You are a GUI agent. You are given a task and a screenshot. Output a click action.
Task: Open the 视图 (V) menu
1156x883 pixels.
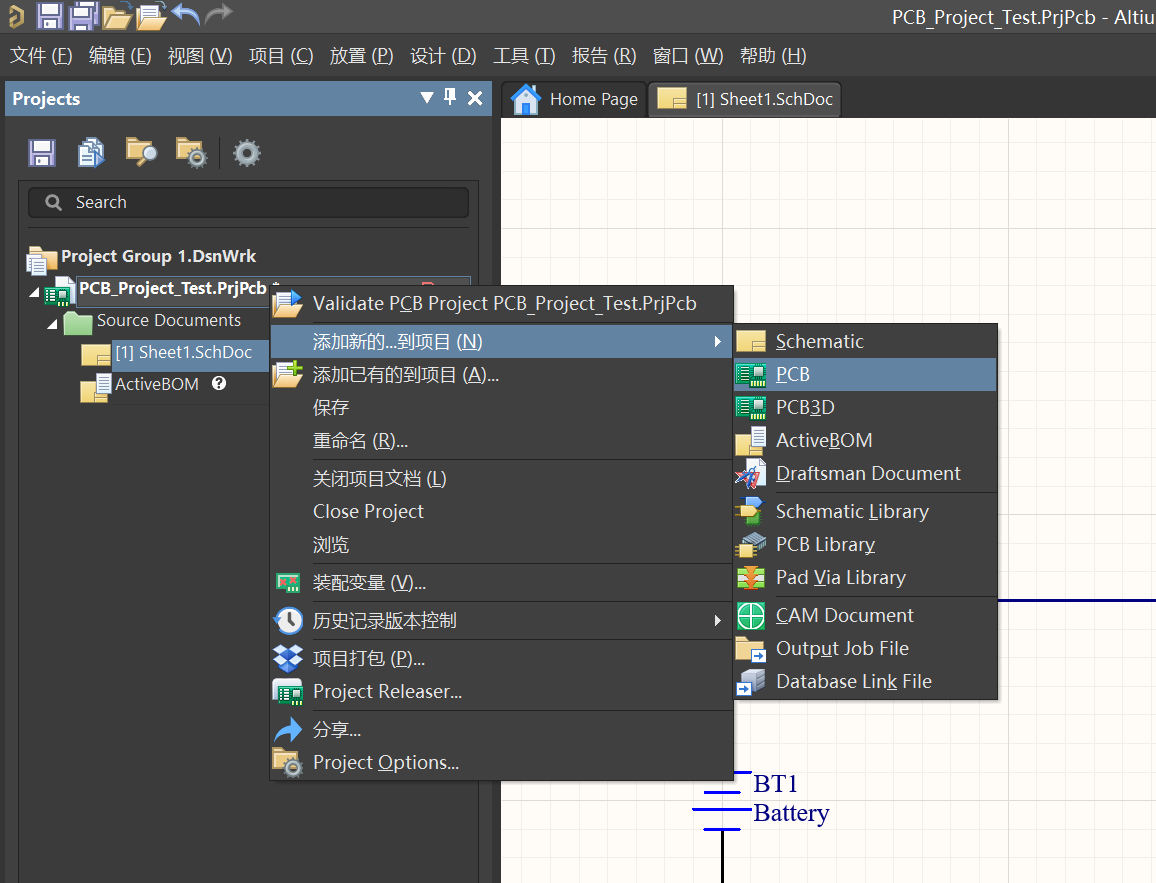pyautogui.click(x=200, y=56)
